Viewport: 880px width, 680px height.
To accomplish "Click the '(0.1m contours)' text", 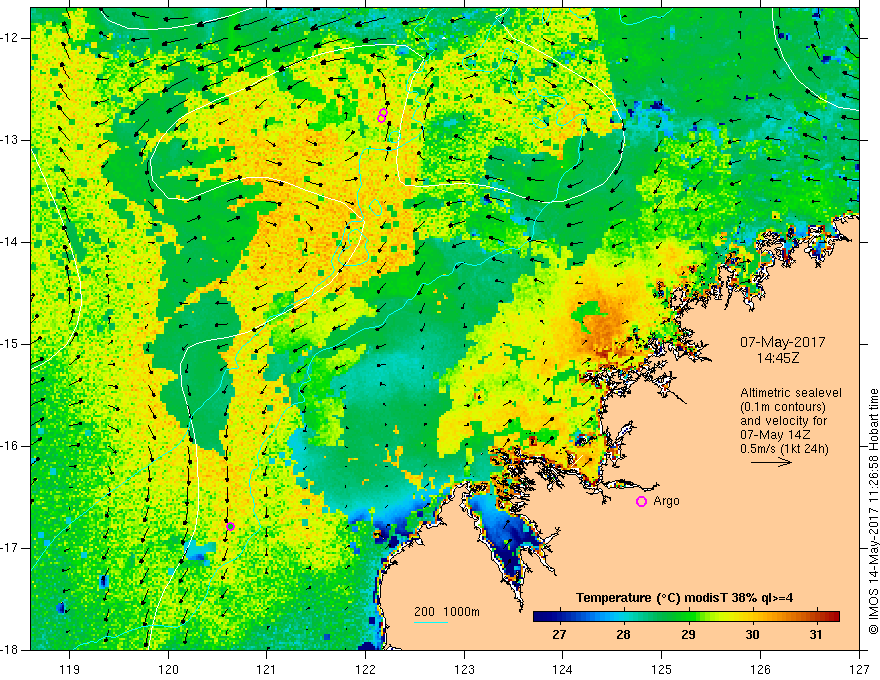I will [783, 407].
